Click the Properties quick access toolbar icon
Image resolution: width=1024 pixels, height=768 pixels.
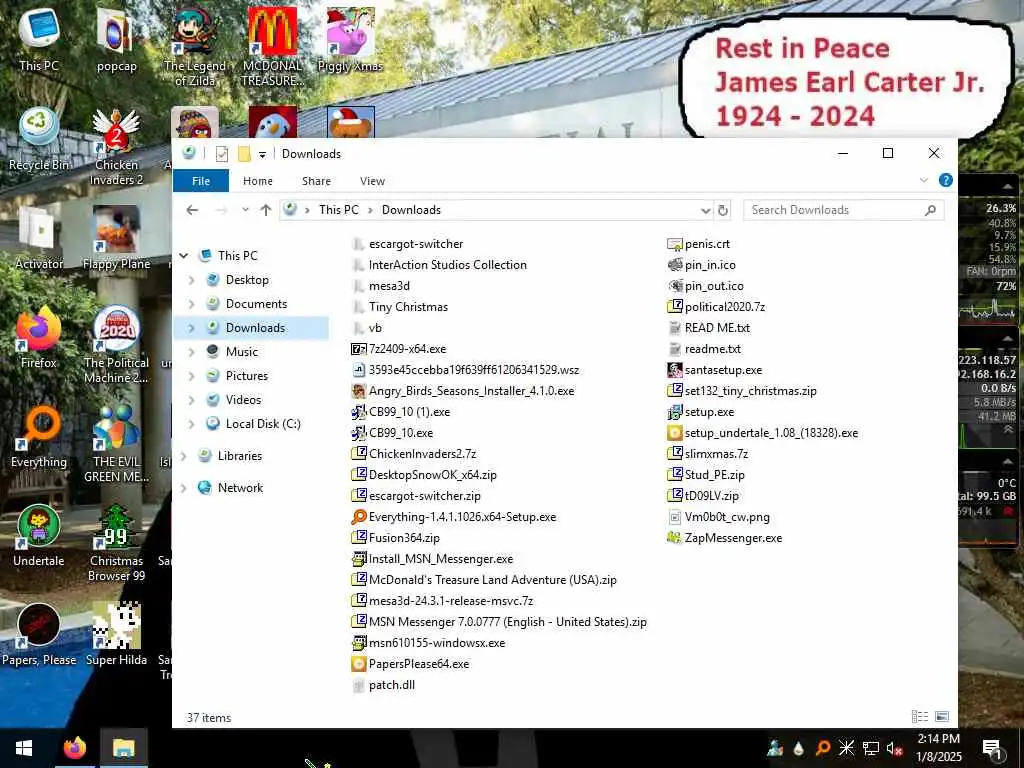(x=221, y=153)
